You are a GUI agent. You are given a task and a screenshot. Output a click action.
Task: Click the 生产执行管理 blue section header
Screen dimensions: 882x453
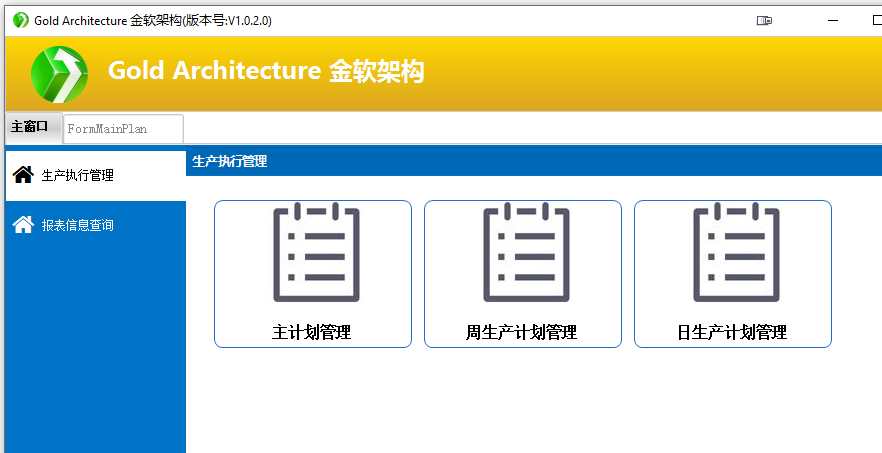pos(534,162)
